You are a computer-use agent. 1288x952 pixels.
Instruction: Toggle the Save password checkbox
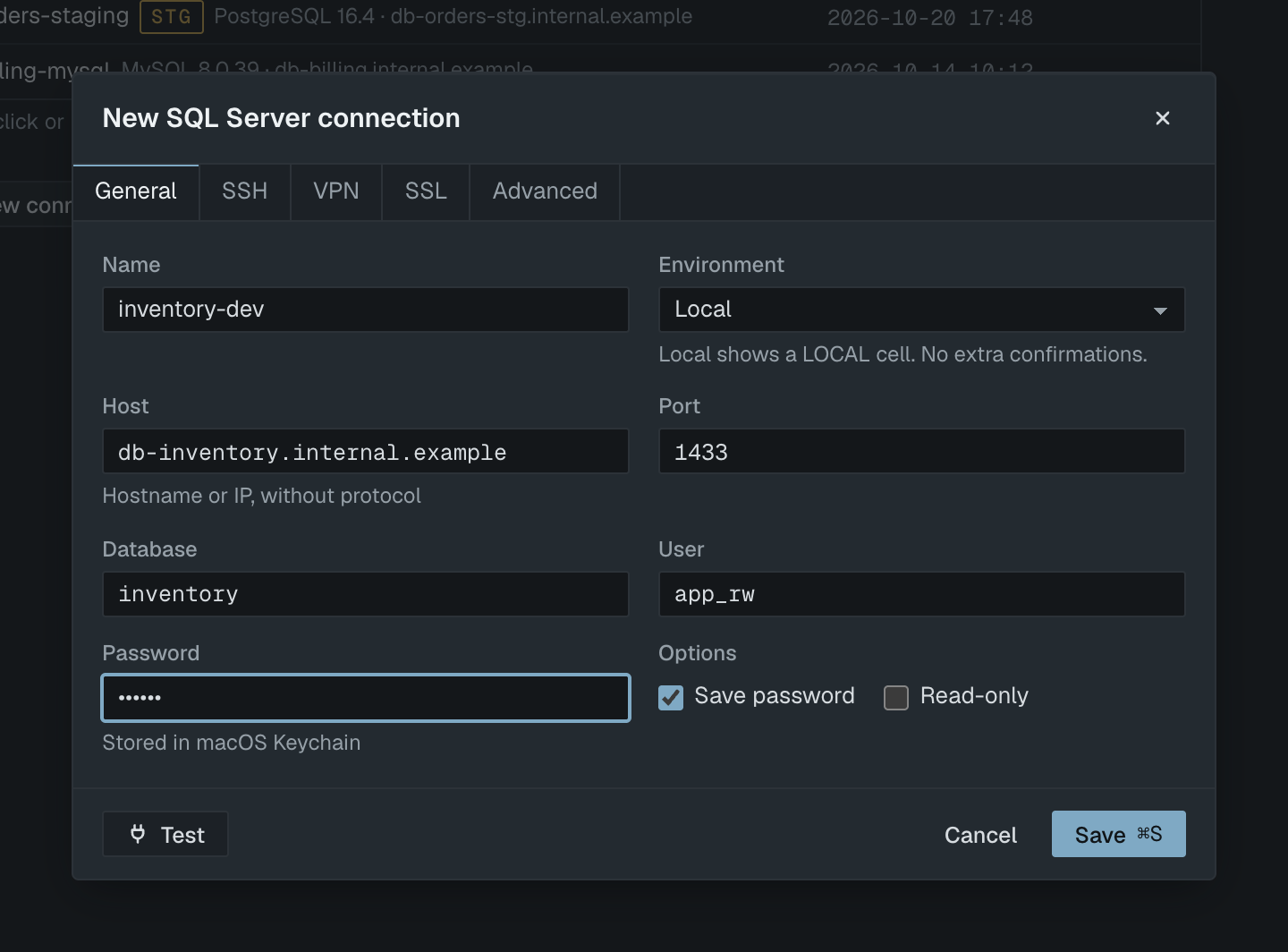(x=671, y=697)
